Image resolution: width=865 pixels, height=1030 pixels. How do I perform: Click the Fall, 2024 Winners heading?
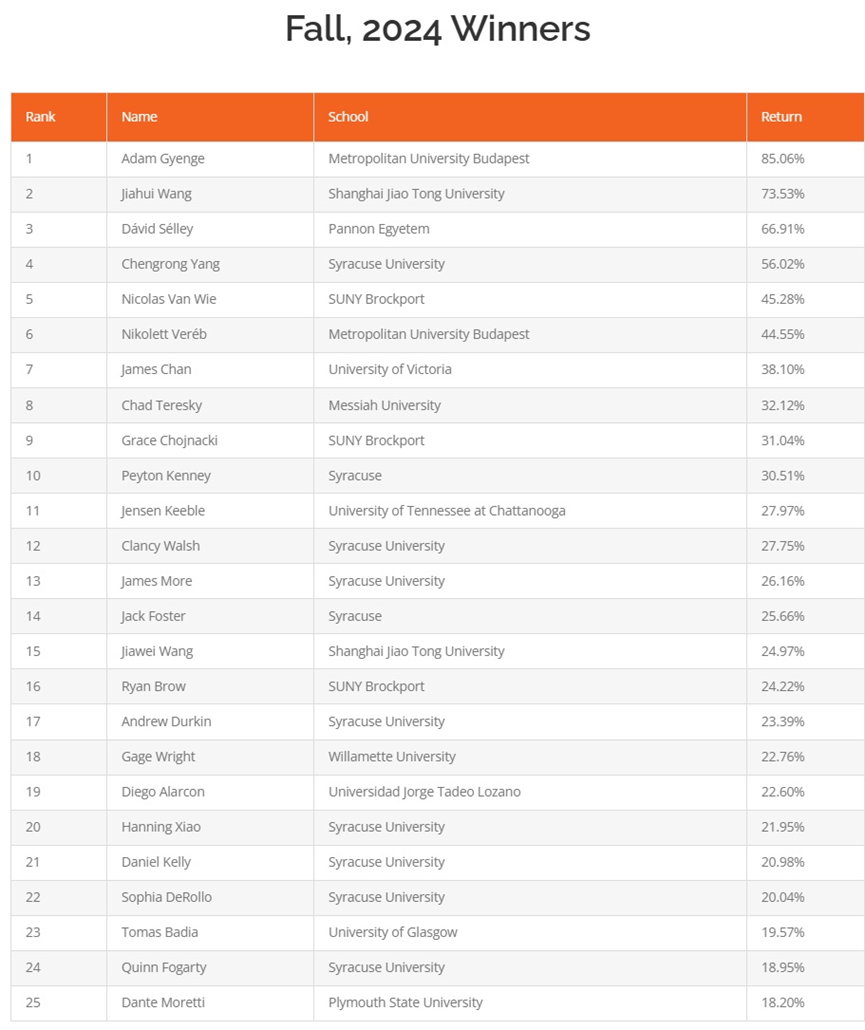click(x=437, y=30)
